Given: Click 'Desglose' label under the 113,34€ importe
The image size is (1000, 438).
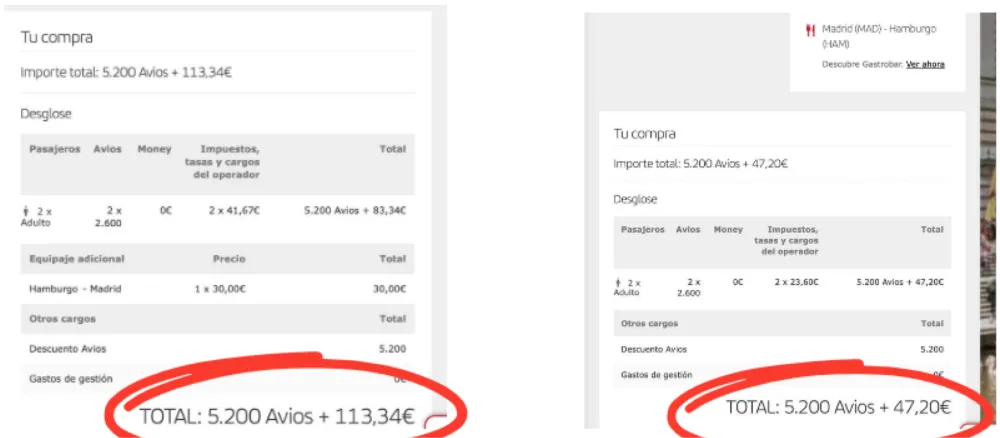Looking at the screenshot, I should click(46, 114).
